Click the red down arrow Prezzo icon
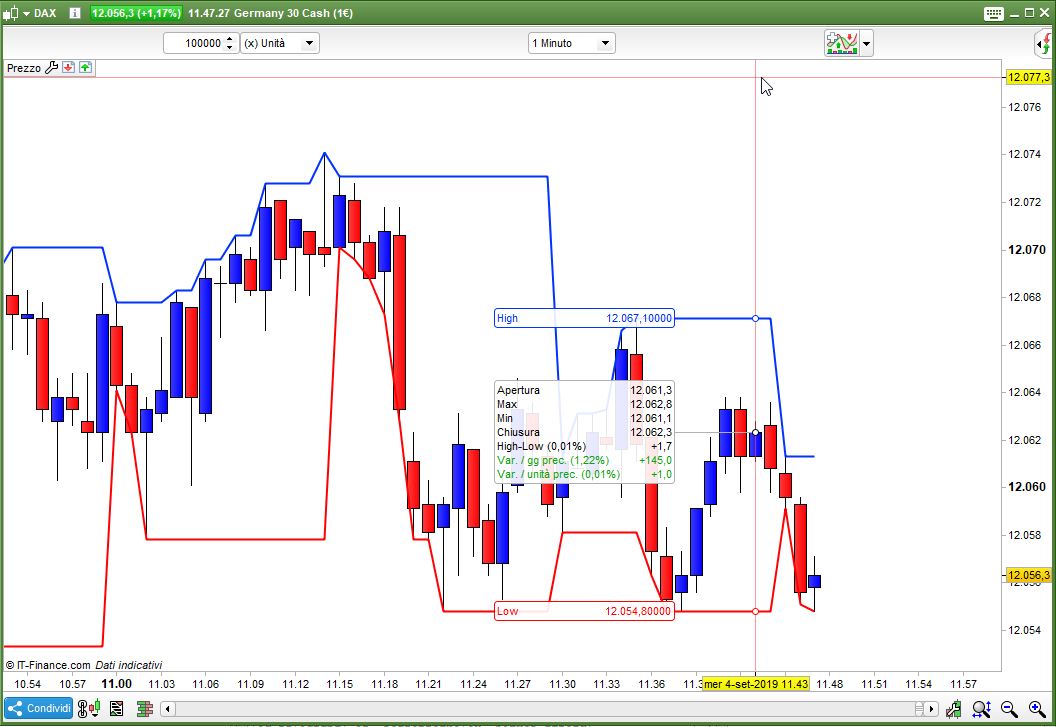This screenshot has height=727, width=1056. tap(68, 67)
